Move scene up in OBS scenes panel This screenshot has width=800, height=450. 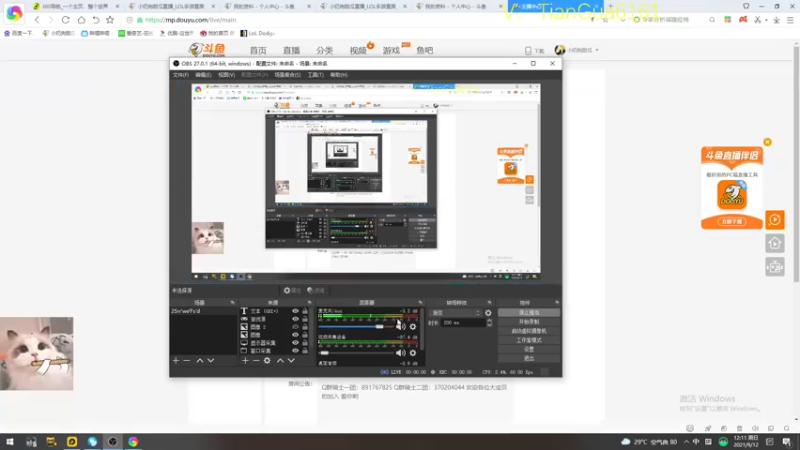[200, 361]
